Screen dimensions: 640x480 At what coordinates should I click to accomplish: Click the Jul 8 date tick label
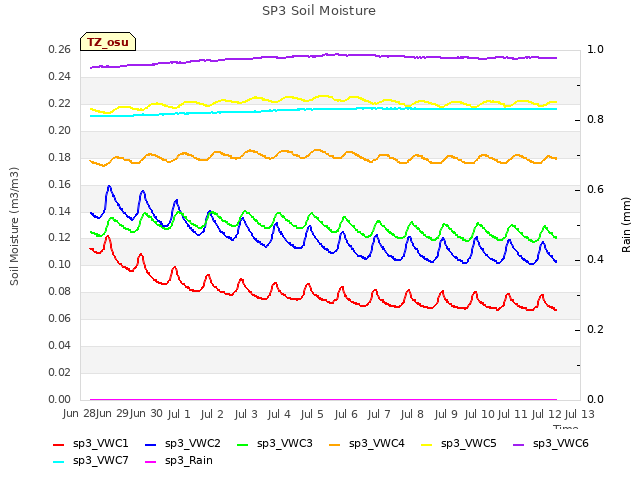click(x=412, y=414)
